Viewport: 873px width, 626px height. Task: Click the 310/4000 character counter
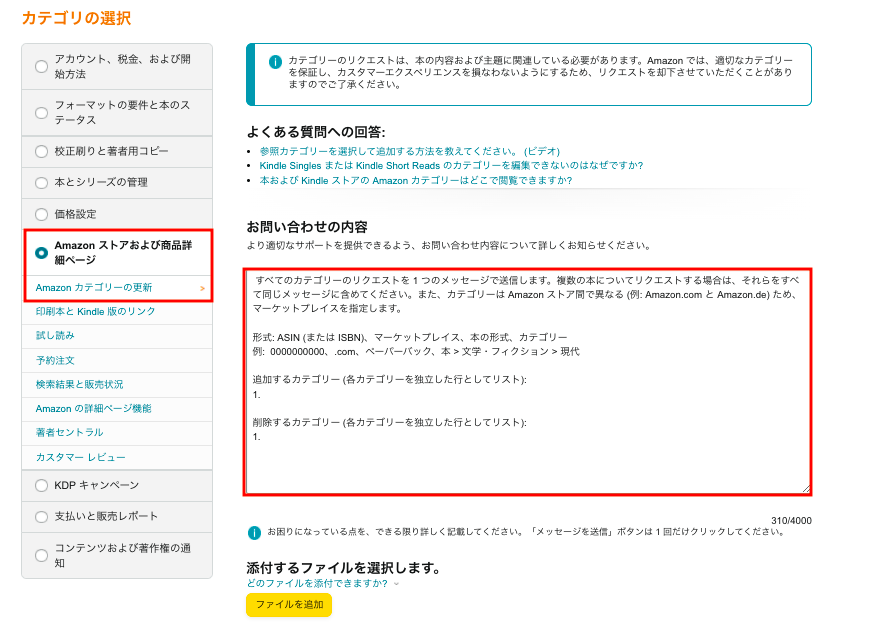791,521
